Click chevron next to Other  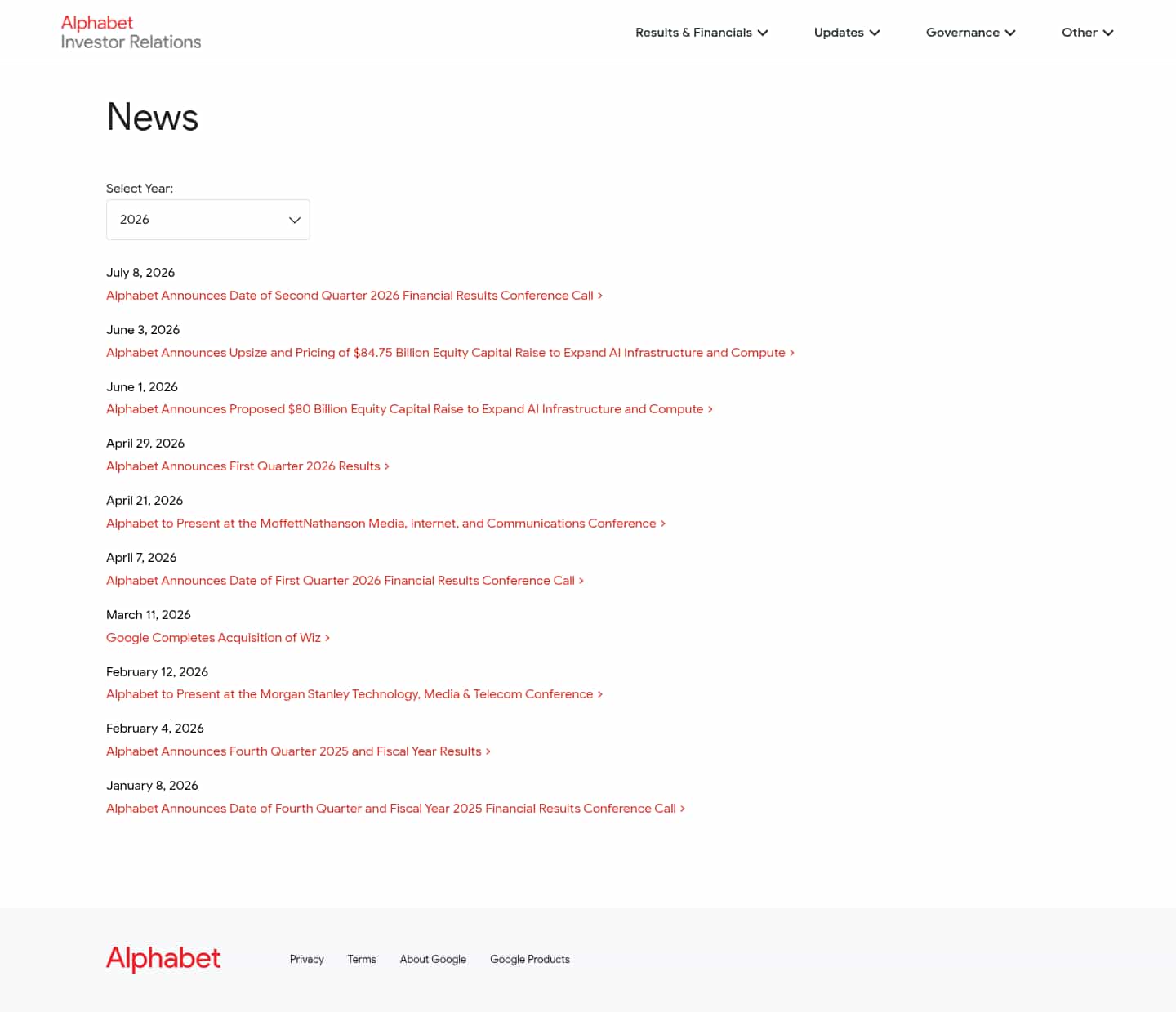(1108, 33)
